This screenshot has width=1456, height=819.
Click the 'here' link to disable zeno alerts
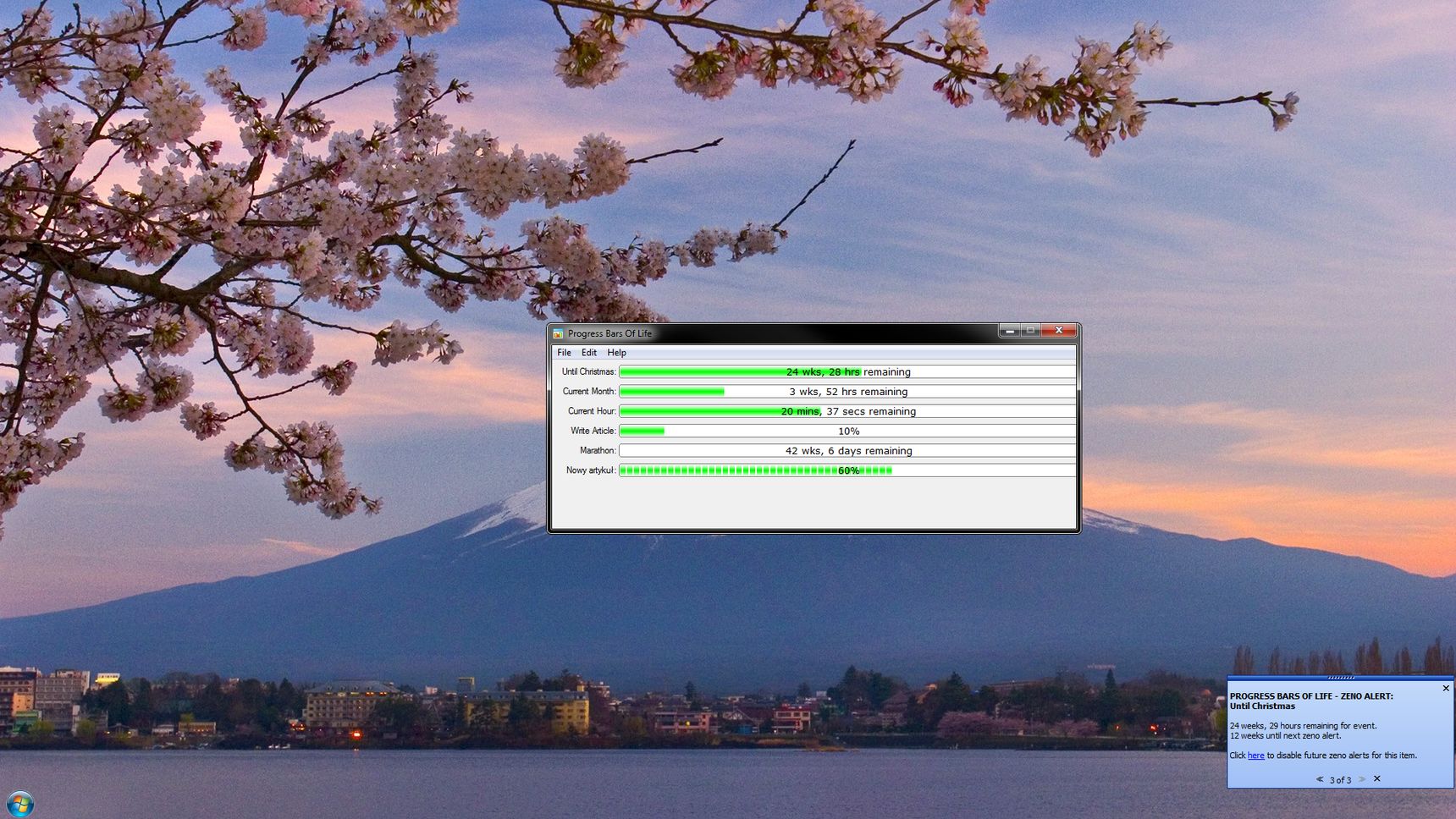1255,756
